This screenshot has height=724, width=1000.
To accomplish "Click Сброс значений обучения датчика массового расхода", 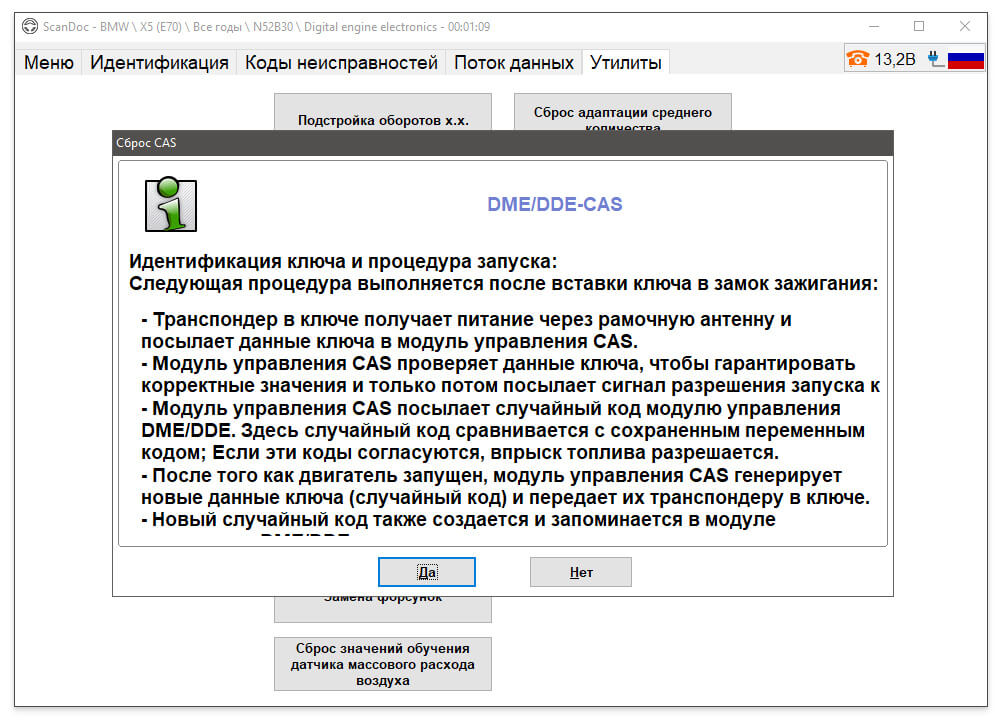I will [x=383, y=664].
